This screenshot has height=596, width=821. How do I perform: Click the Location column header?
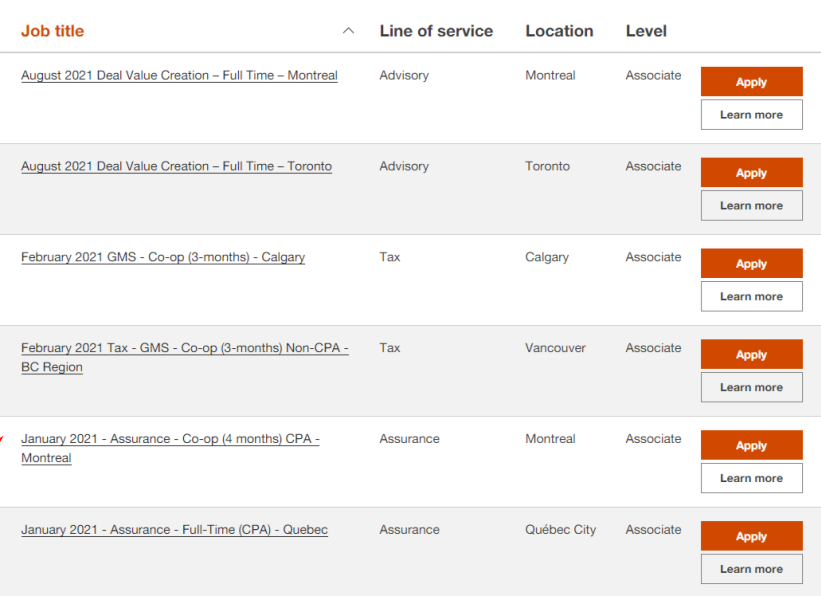click(559, 31)
